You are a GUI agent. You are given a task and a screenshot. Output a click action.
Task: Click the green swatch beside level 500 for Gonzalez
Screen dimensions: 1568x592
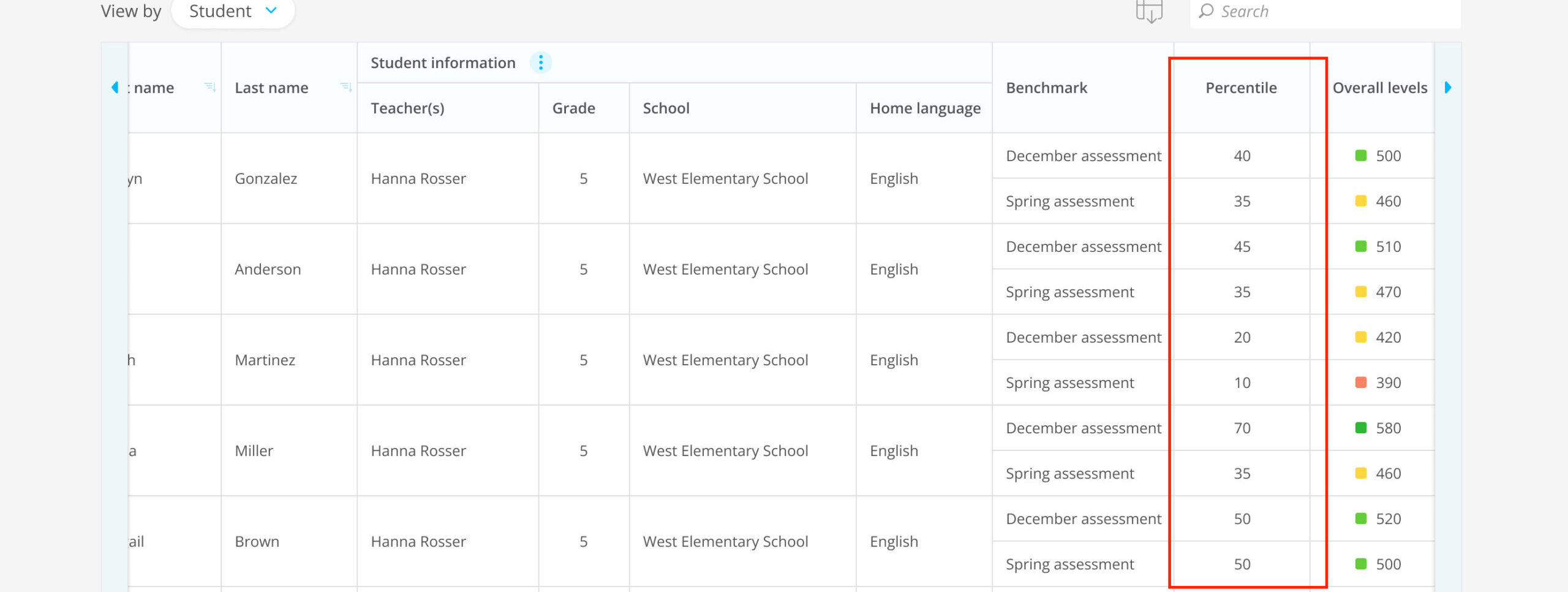[1361, 156]
